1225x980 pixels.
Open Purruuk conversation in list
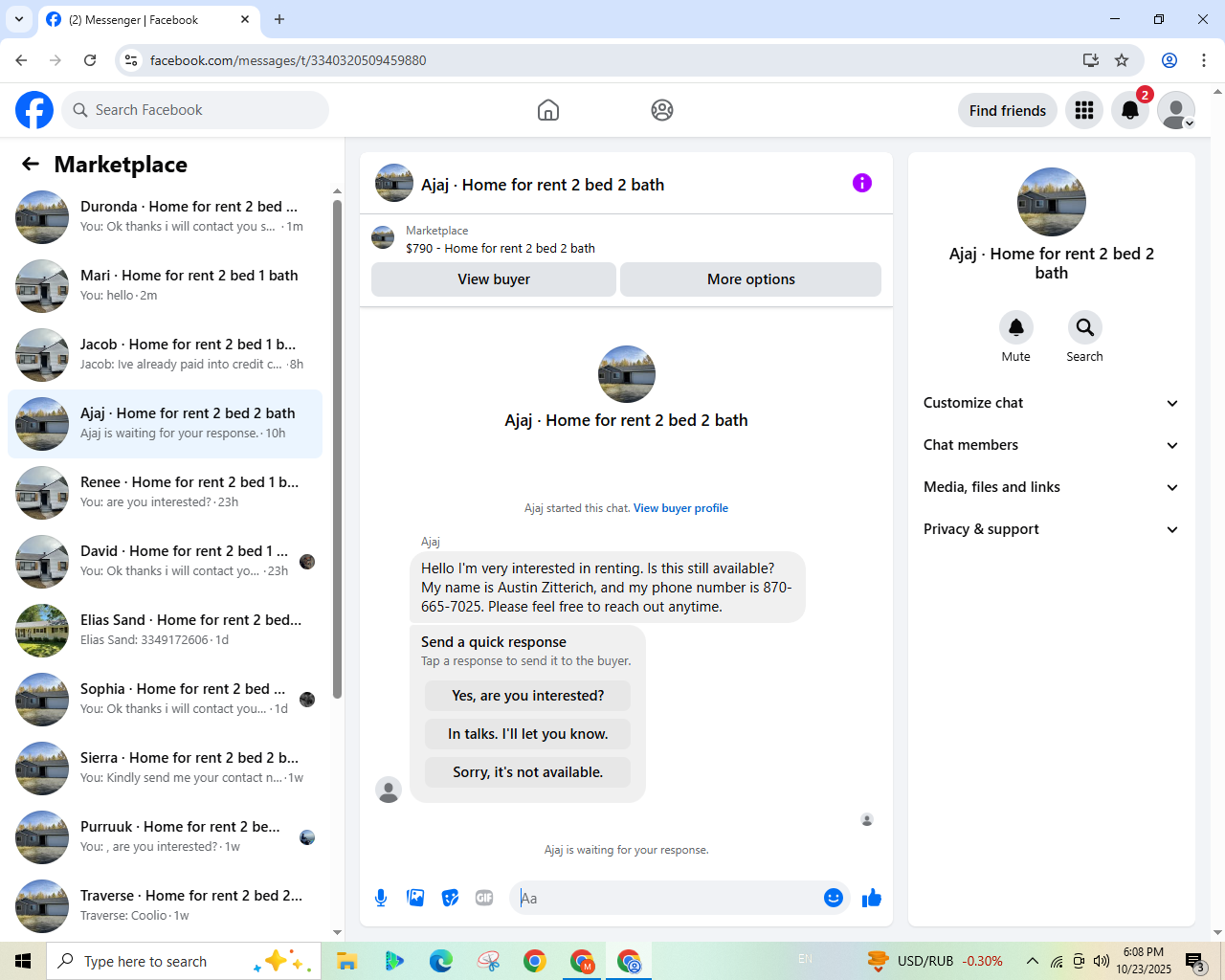tap(166, 837)
